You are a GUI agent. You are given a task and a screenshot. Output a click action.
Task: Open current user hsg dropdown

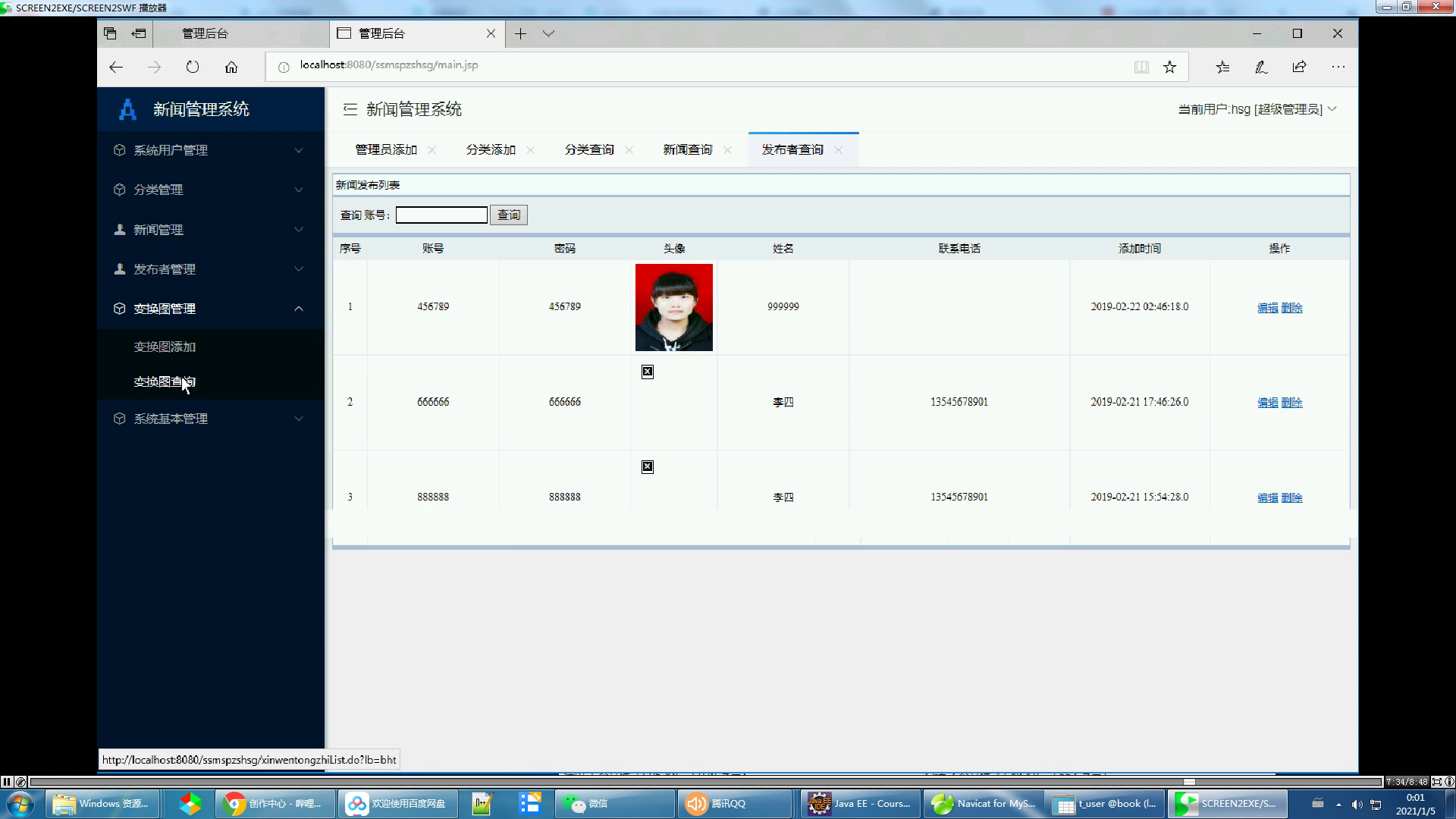1257,109
